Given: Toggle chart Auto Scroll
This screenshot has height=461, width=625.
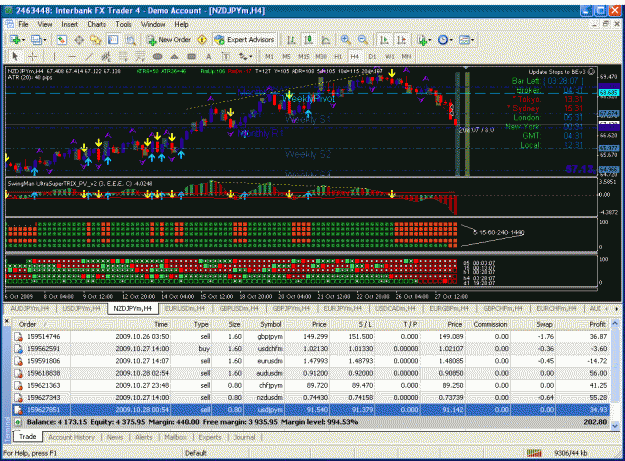Looking at the screenshot, I should click(x=384, y=40).
